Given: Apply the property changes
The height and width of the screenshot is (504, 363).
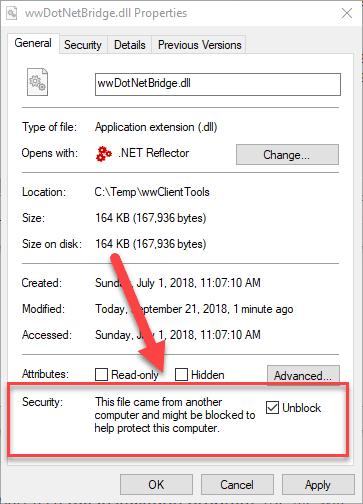Looking at the screenshot, I should point(318,484).
